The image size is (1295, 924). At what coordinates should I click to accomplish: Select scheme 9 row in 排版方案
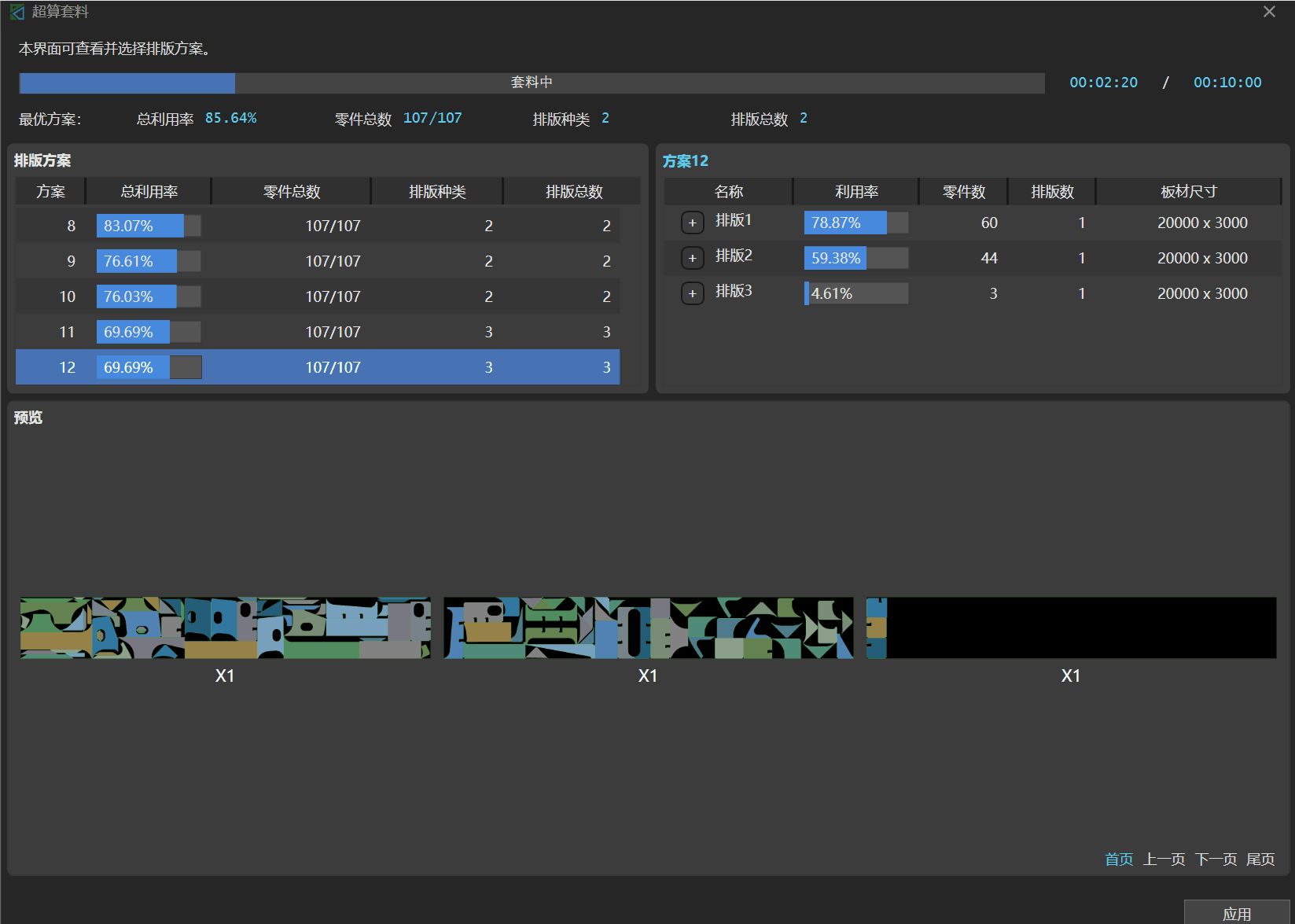pos(317,261)
